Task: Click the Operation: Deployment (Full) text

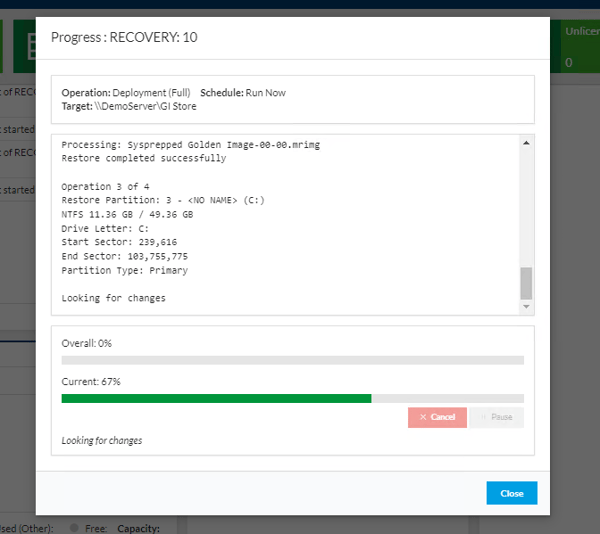Action: [x=125, y=93]
